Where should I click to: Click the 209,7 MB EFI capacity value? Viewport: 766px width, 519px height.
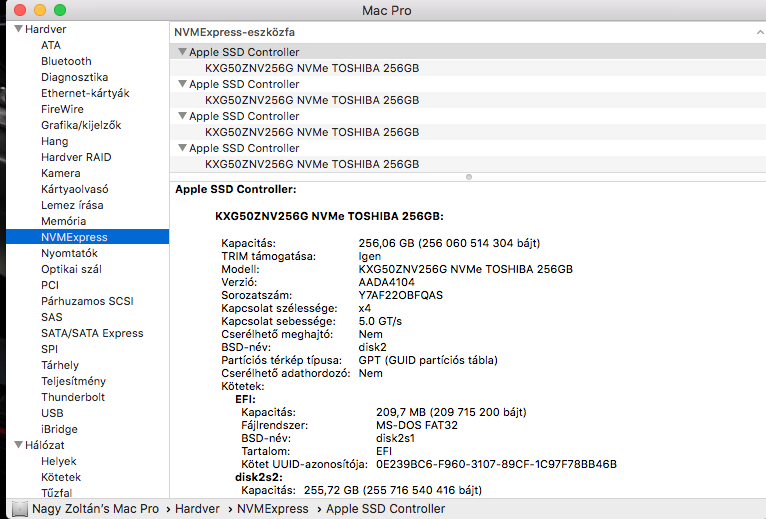click(x=451, y=412)
